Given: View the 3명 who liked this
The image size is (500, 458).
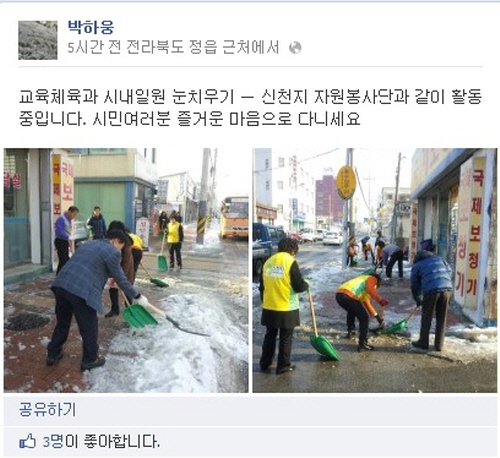Looking at the screenshot, I should coord(53,441).
